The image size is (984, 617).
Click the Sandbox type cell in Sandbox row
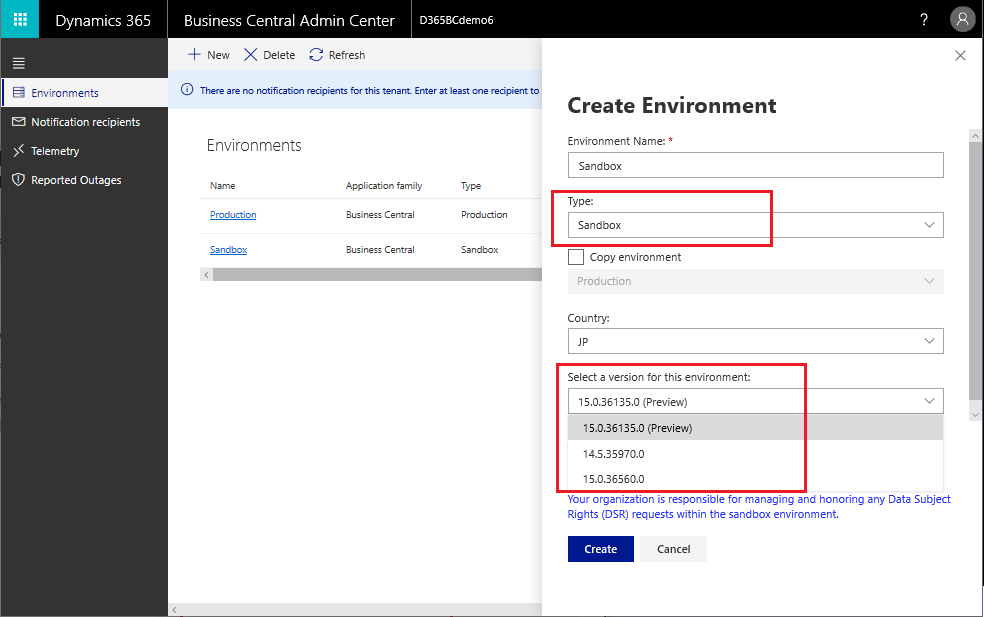pyautogui.click(x=479, y=250)
